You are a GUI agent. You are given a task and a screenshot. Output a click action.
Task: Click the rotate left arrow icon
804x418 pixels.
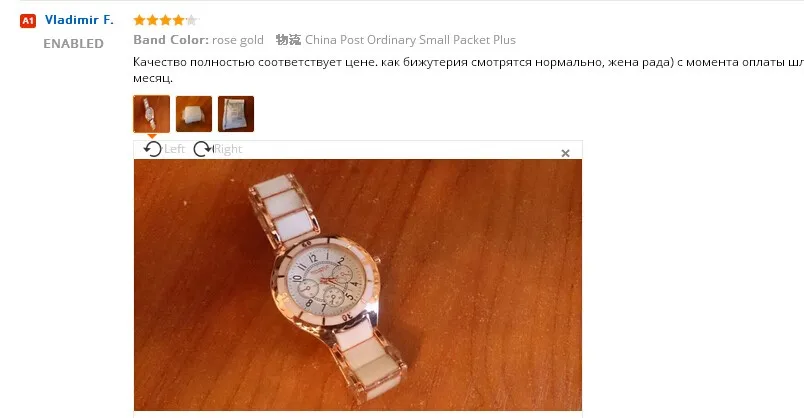pos(152,149)
